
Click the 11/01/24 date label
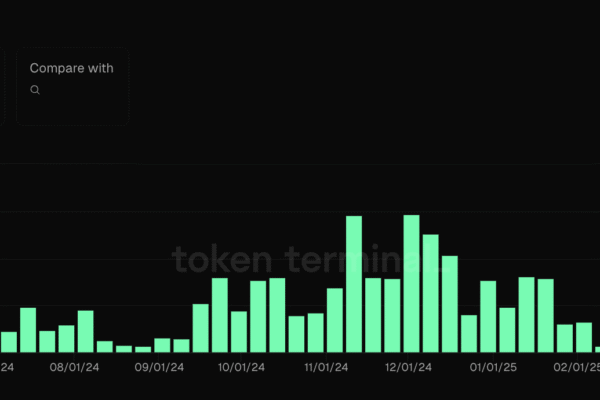click(325, 368)
